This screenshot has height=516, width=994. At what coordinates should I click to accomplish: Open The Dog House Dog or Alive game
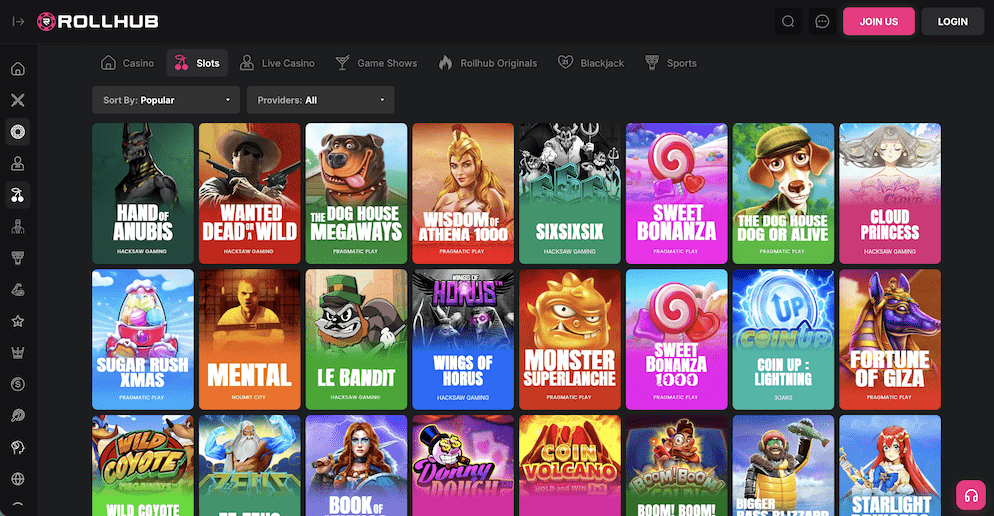(x=784, y=193)
